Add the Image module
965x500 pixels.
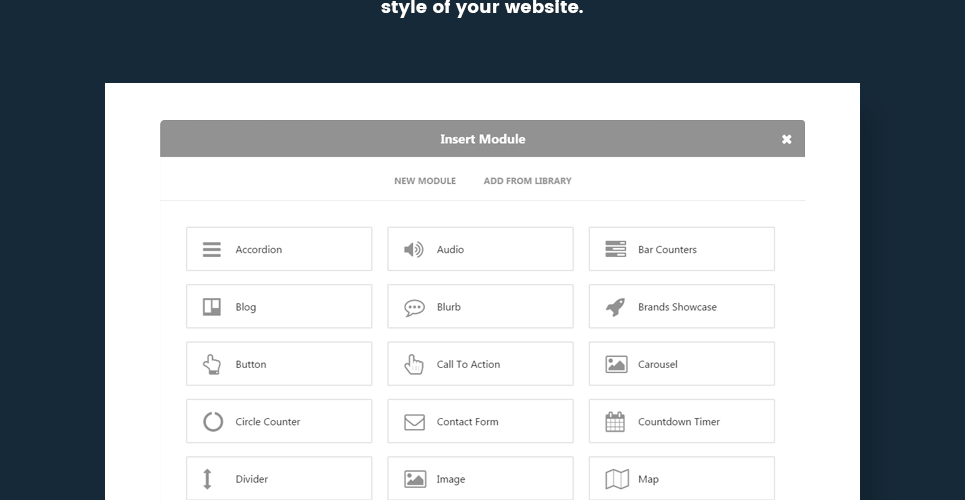(x=480, y=479)
